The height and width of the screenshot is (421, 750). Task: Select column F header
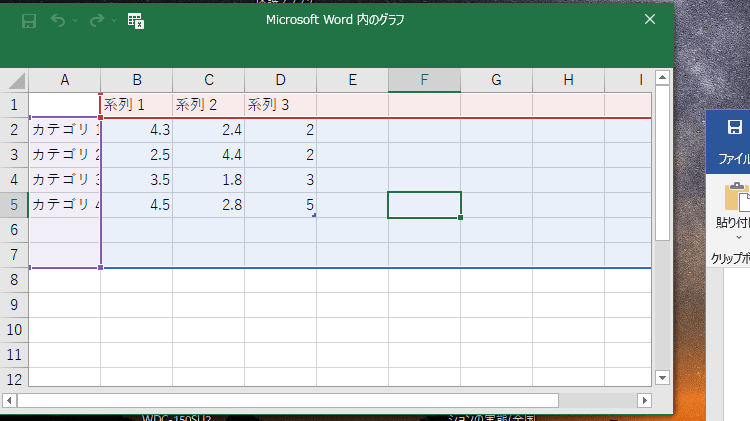(425, 80)
